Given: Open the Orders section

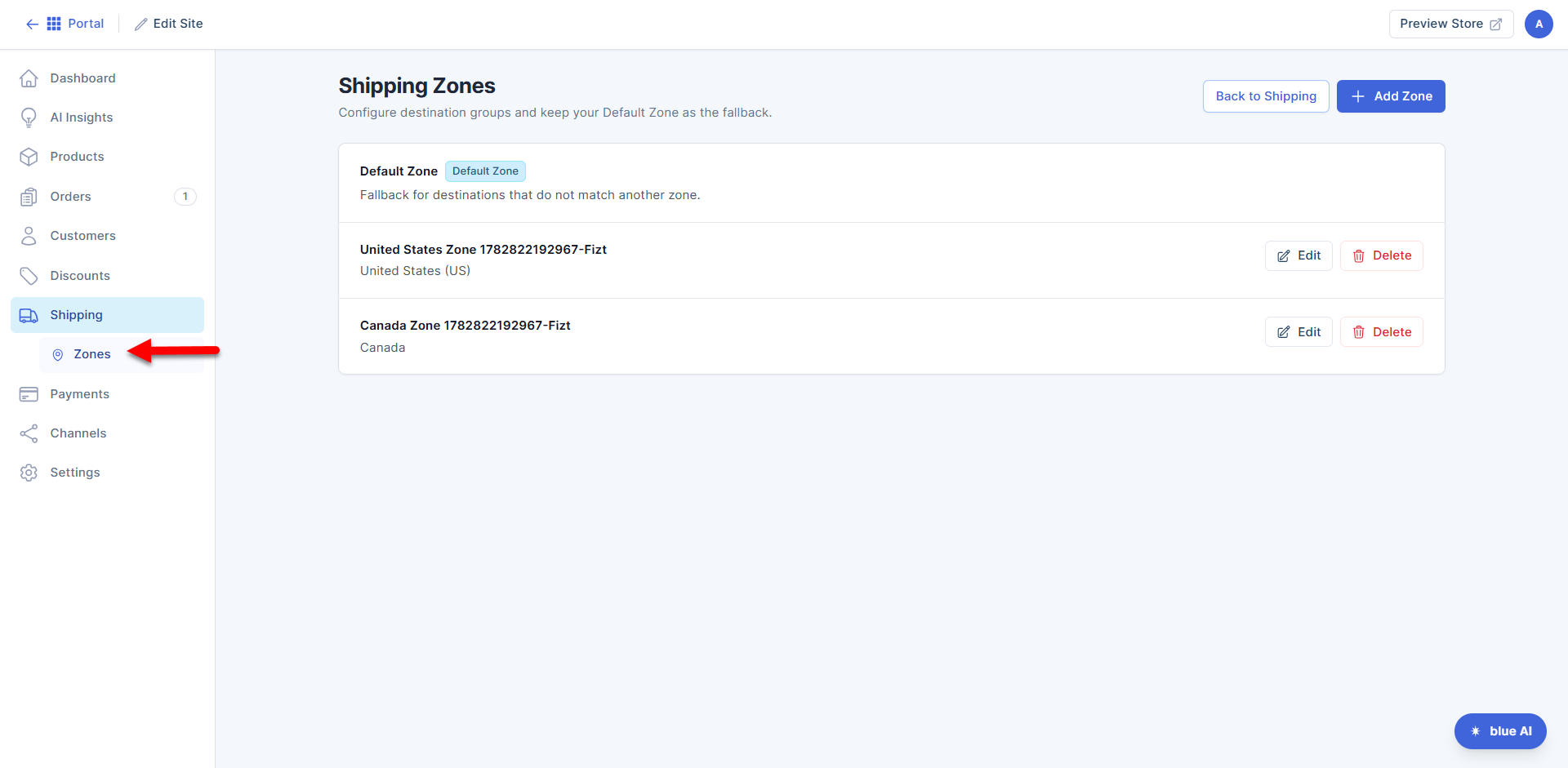Looking at the screenshot, I should [x=107, y=197].
